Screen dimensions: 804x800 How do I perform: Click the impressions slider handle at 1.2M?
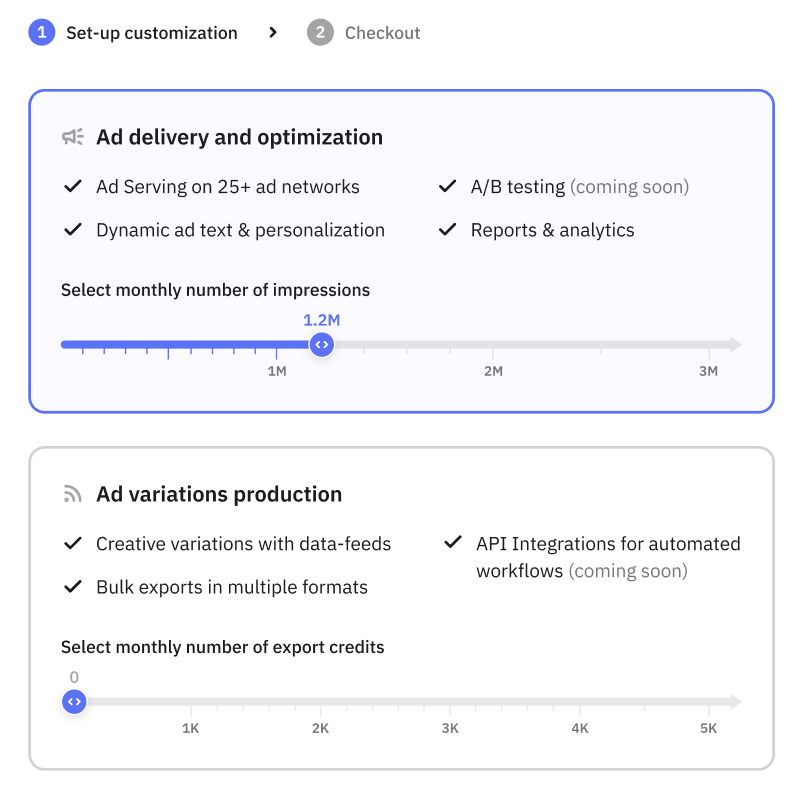tap(321, 344)
